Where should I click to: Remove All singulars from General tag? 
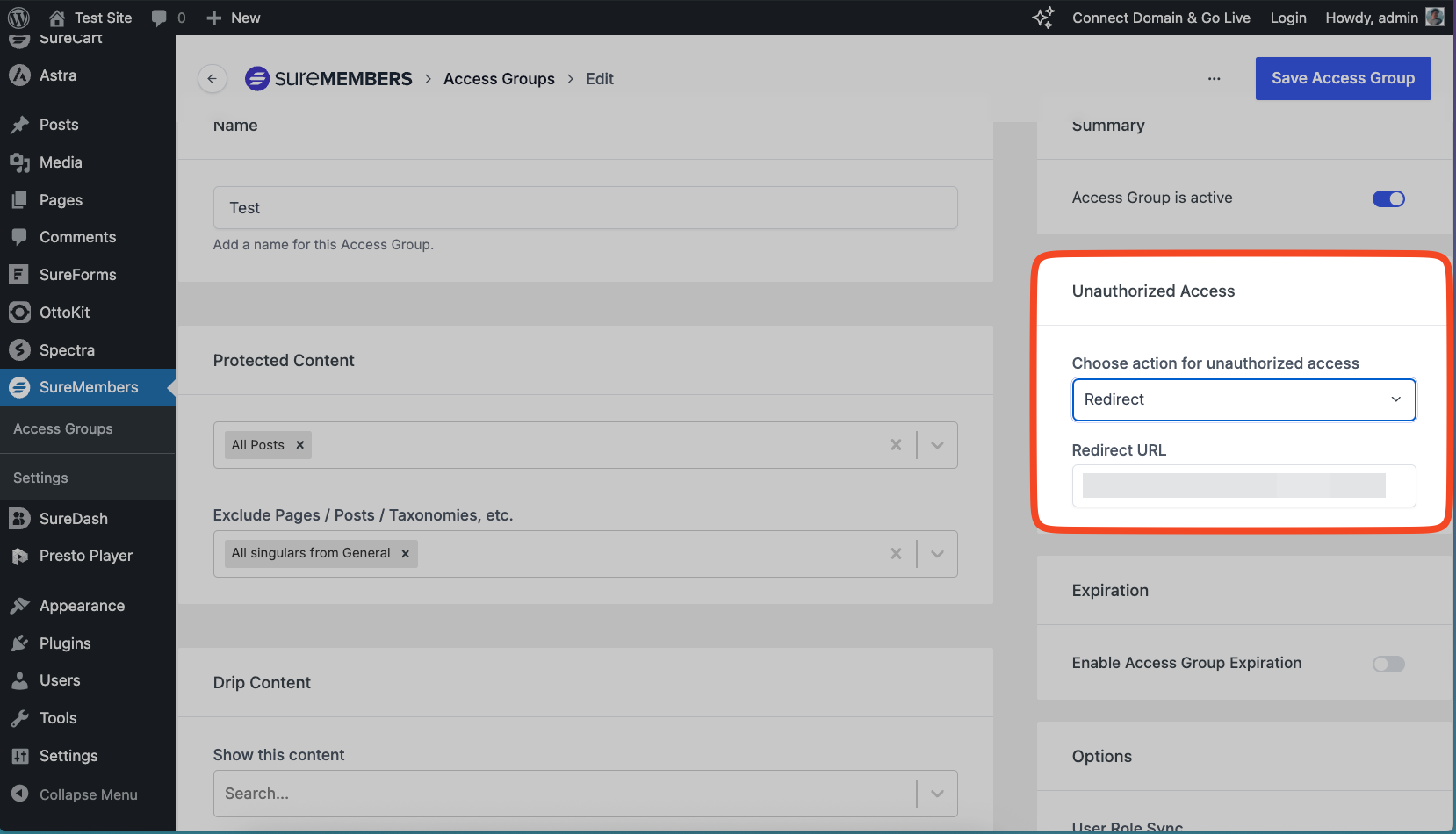[406, 553]
